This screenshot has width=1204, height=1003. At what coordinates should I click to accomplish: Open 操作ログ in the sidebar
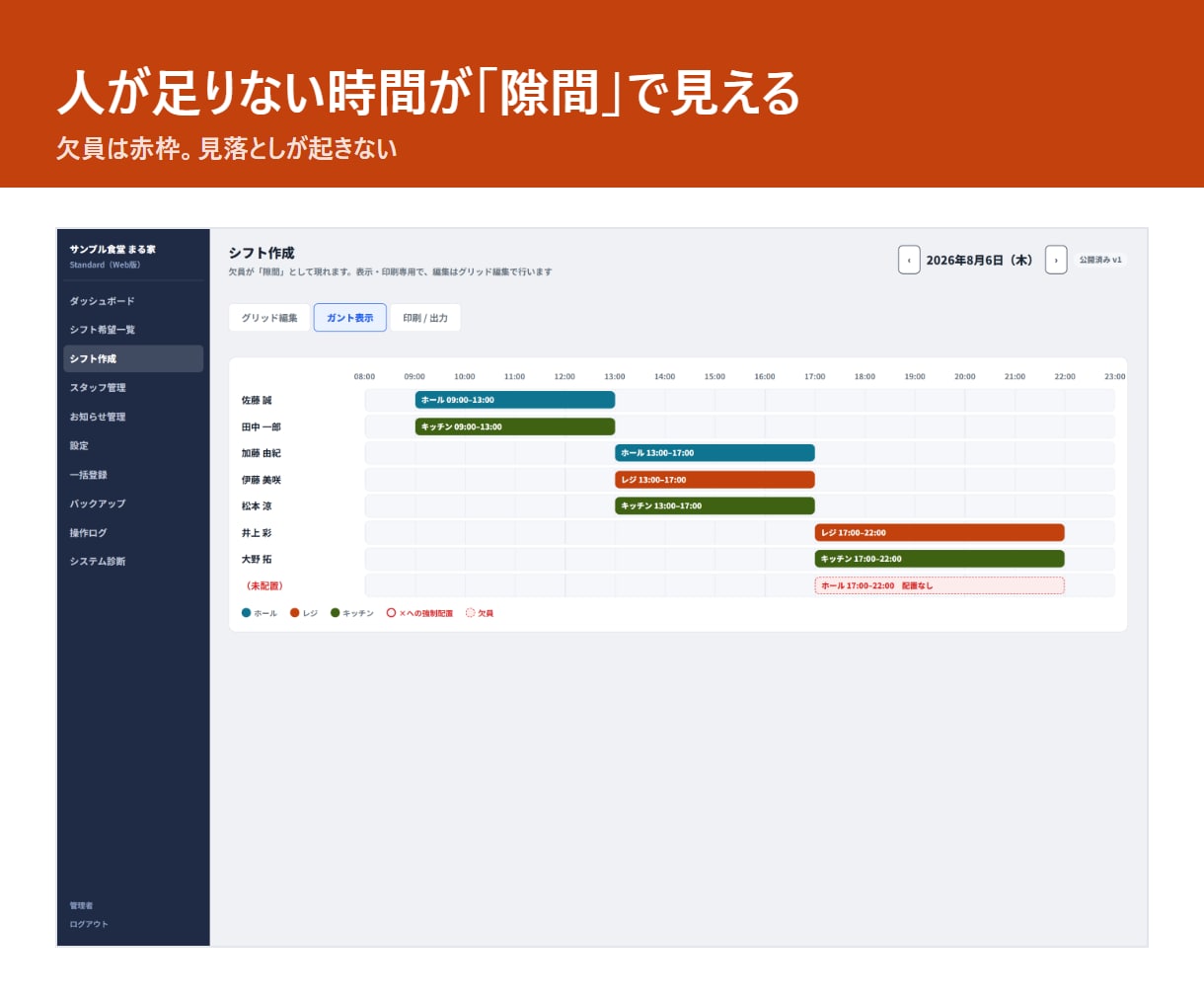point(133,533)
